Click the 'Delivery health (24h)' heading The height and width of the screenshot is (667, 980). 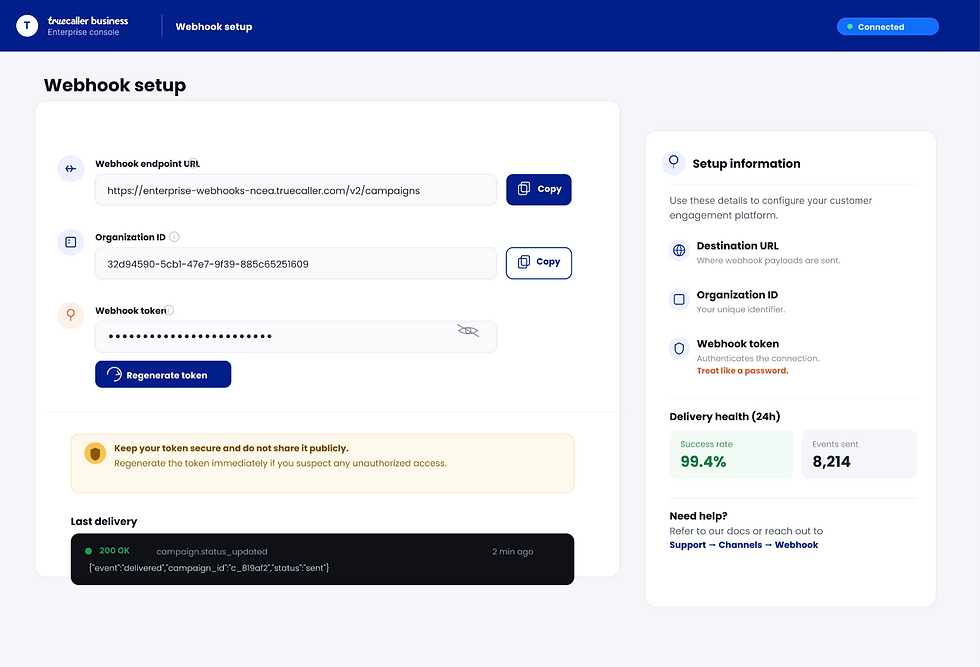click(725, 416)
